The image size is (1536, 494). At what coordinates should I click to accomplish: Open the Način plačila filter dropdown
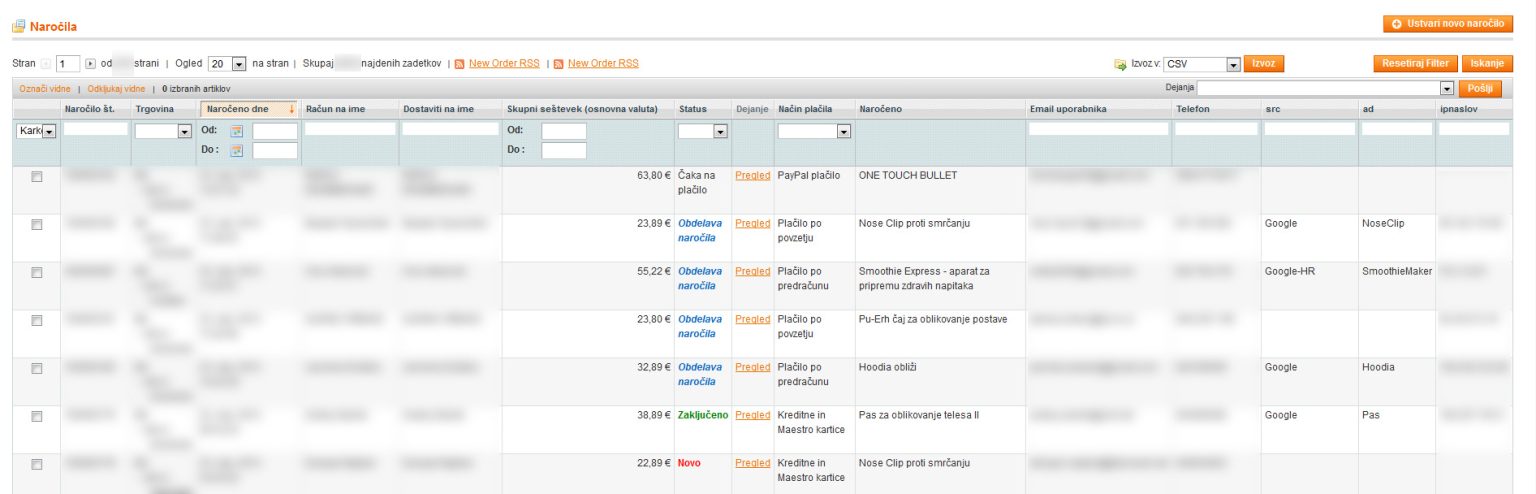click(x=814, y=131)
